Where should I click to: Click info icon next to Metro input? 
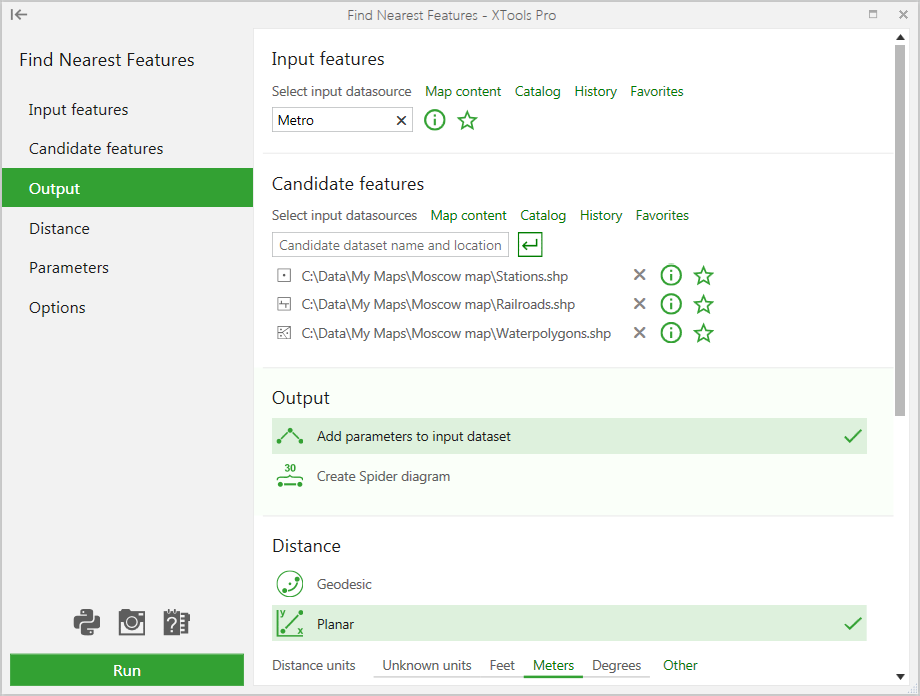point(435,120)
